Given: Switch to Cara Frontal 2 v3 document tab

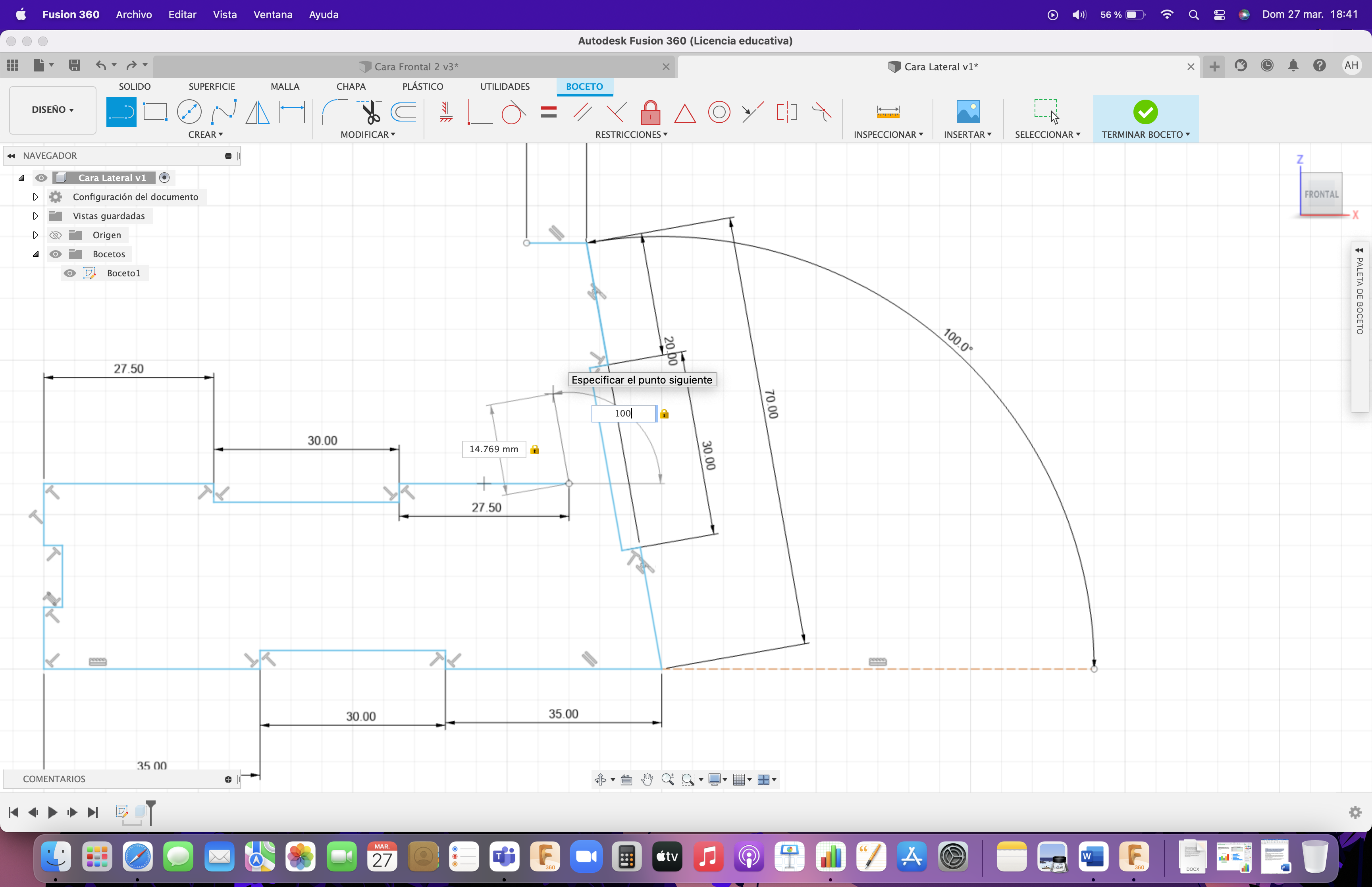Looking at the screenshot, I should [x=416, y=66].
